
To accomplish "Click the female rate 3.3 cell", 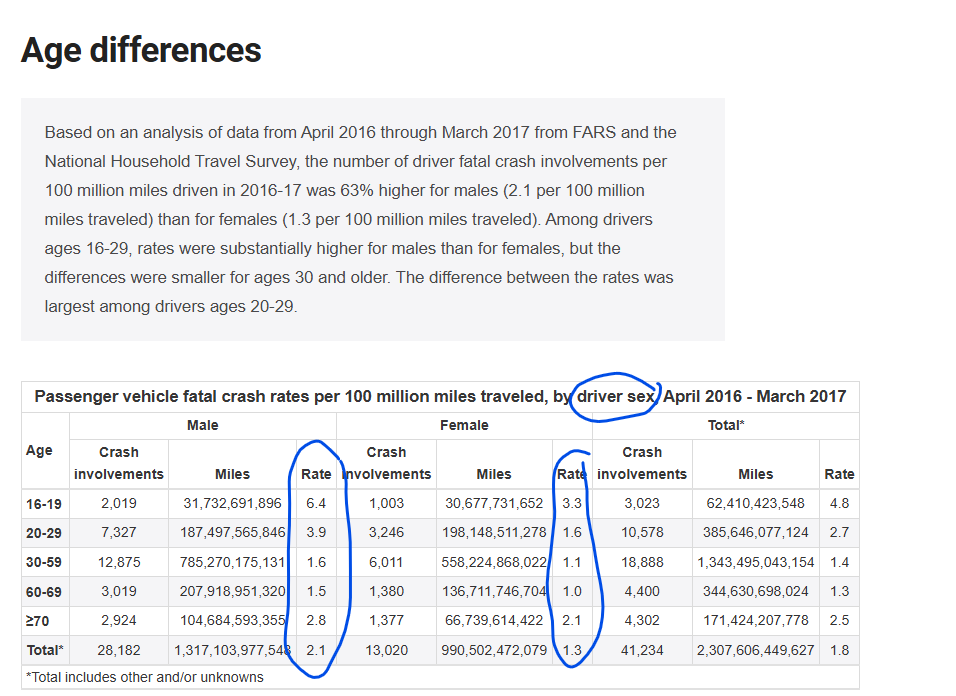I will tap(571, 504).
